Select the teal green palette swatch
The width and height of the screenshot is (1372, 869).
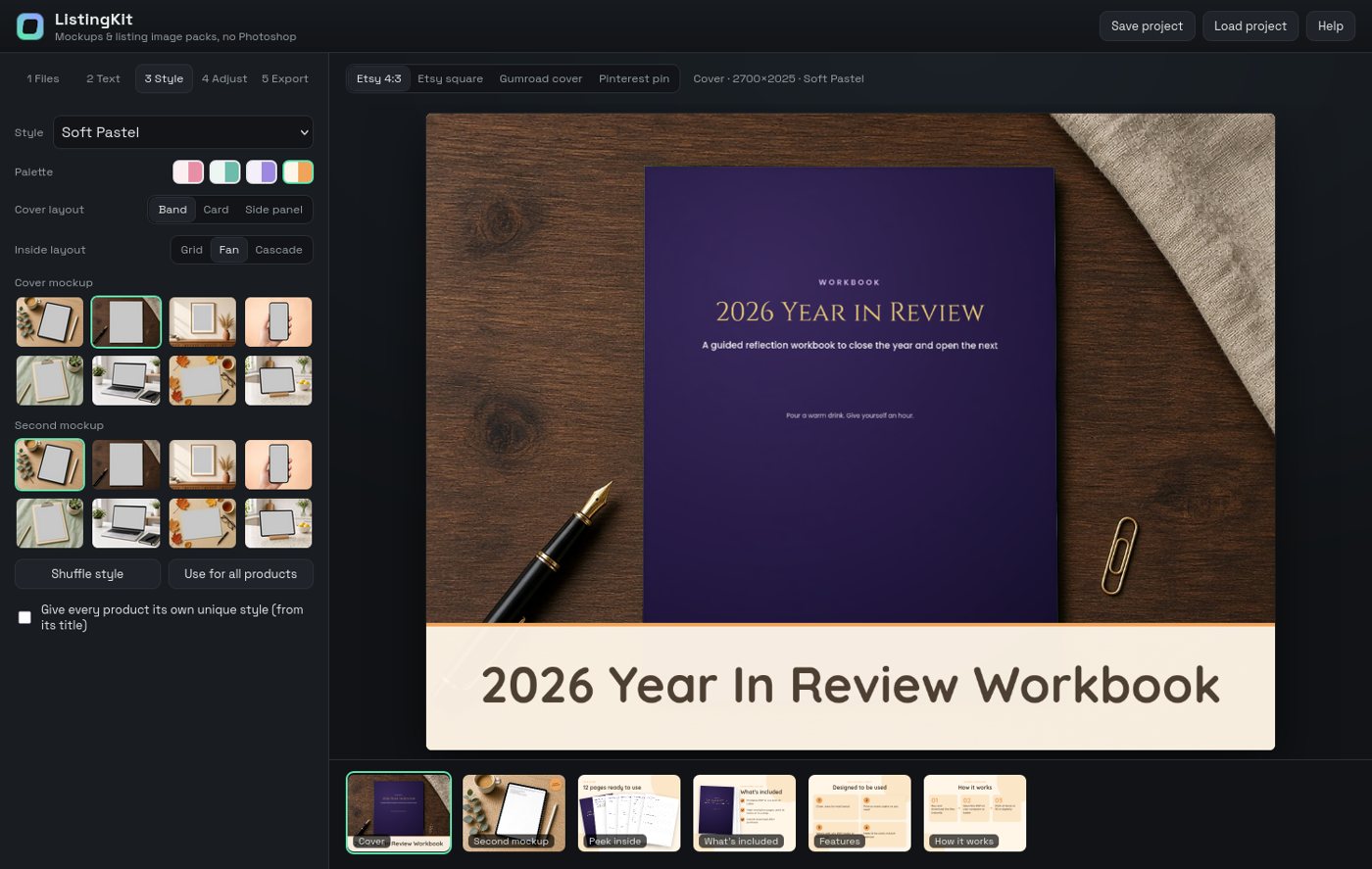(224, 172)
